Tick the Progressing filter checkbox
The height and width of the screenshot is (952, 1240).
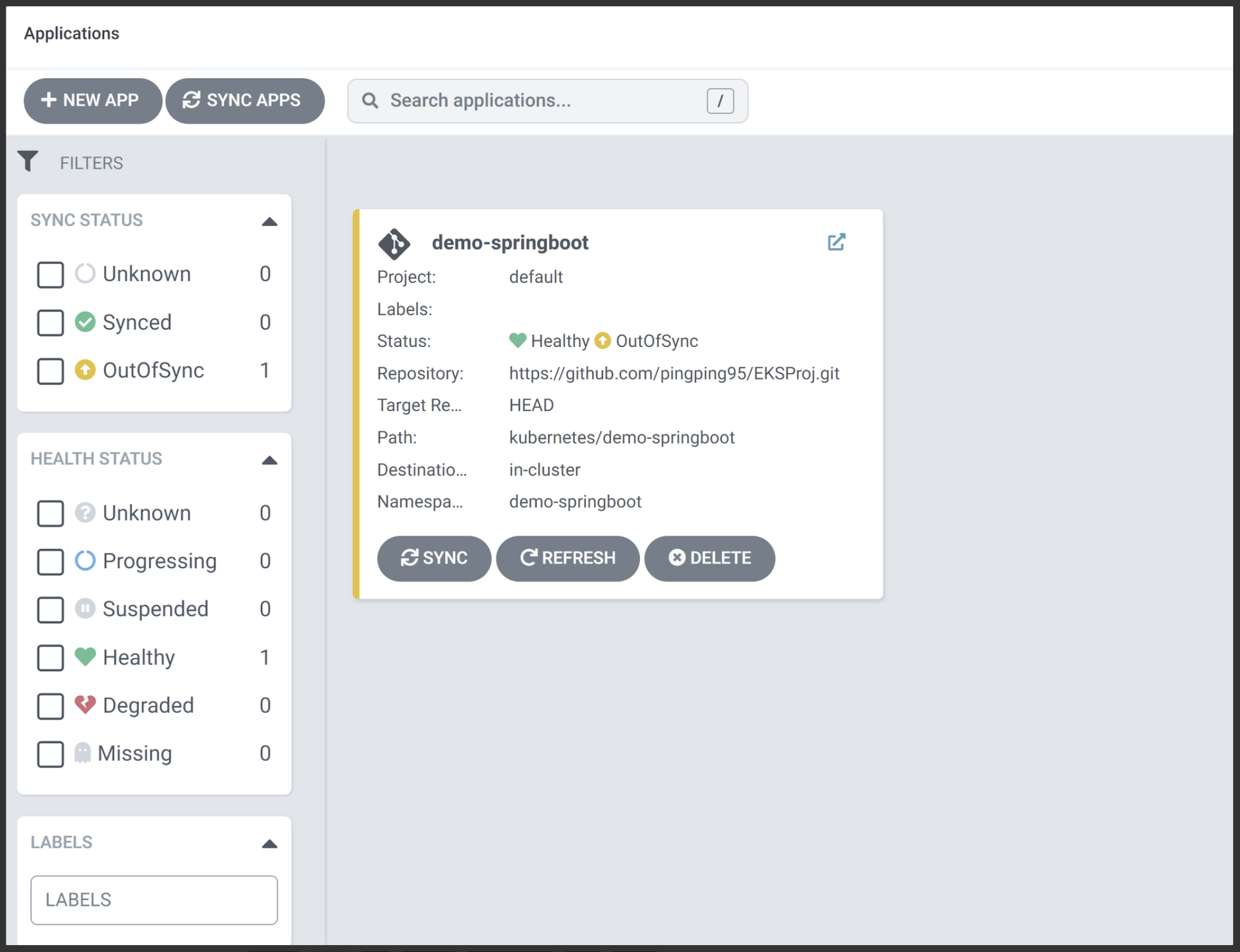[51, 561]
